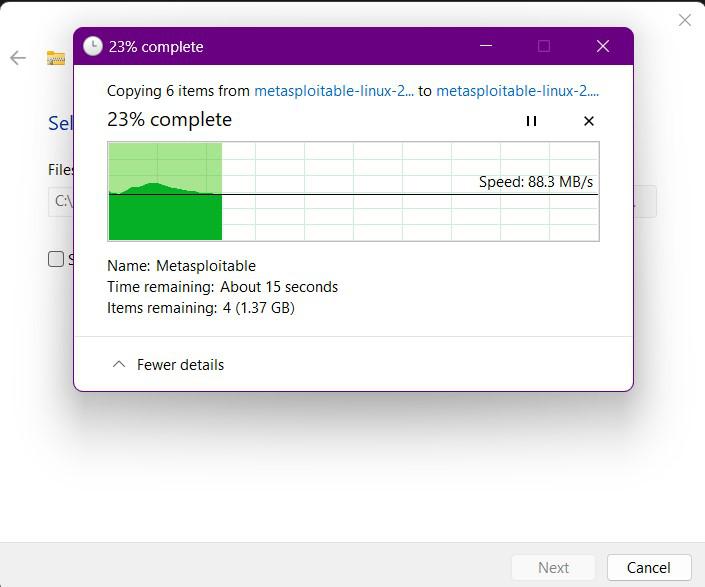Collapse the dialog using the Fewer details chevron
The height and width of the screenshot is (587, 705).
(119, 365)
